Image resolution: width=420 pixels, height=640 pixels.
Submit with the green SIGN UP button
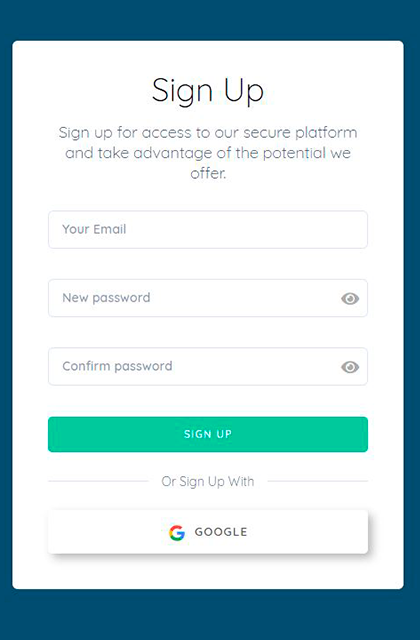(x=208, y=434)
